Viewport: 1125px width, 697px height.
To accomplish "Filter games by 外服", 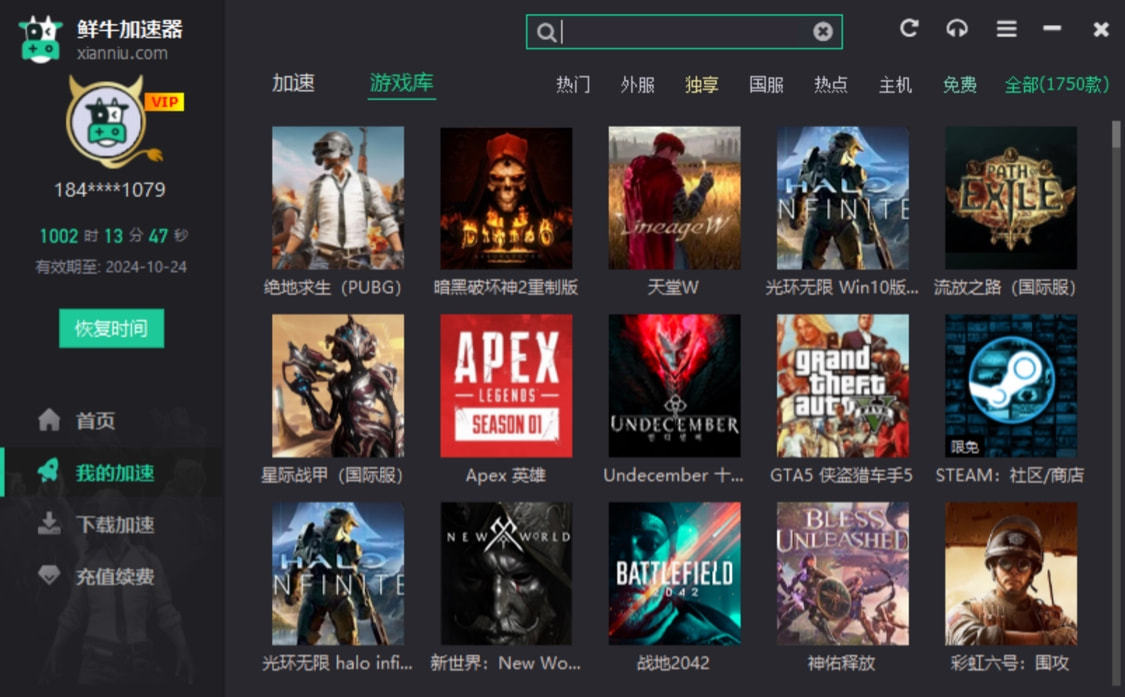I will point(637,85).
